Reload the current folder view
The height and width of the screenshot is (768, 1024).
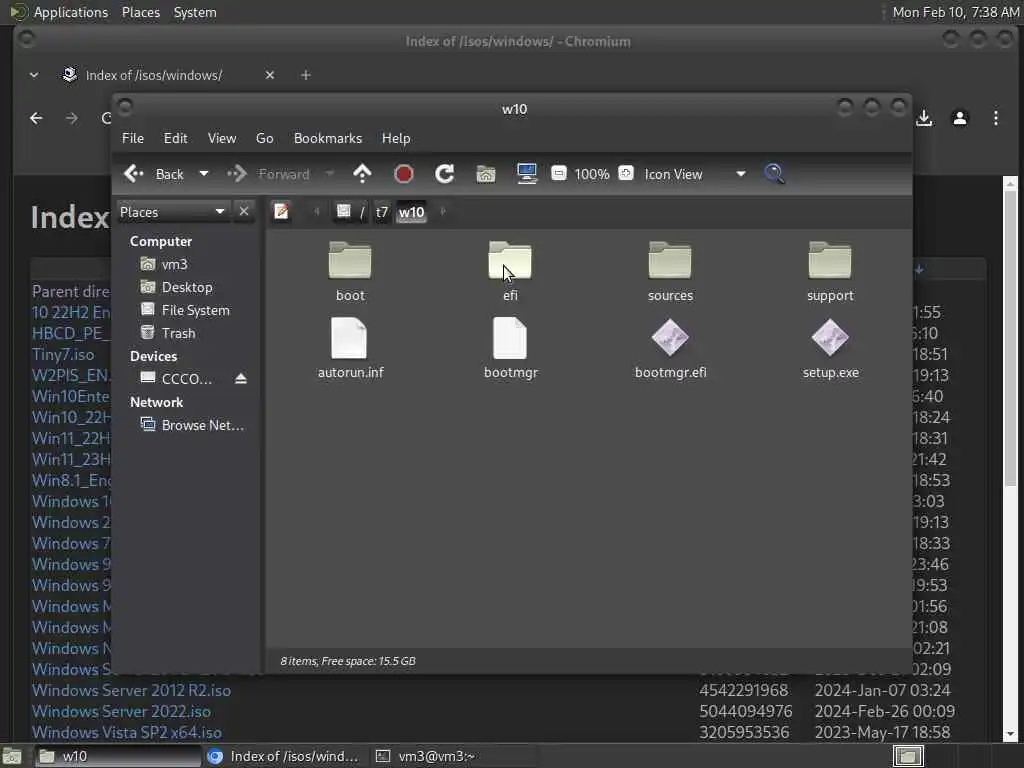point(445,174)
